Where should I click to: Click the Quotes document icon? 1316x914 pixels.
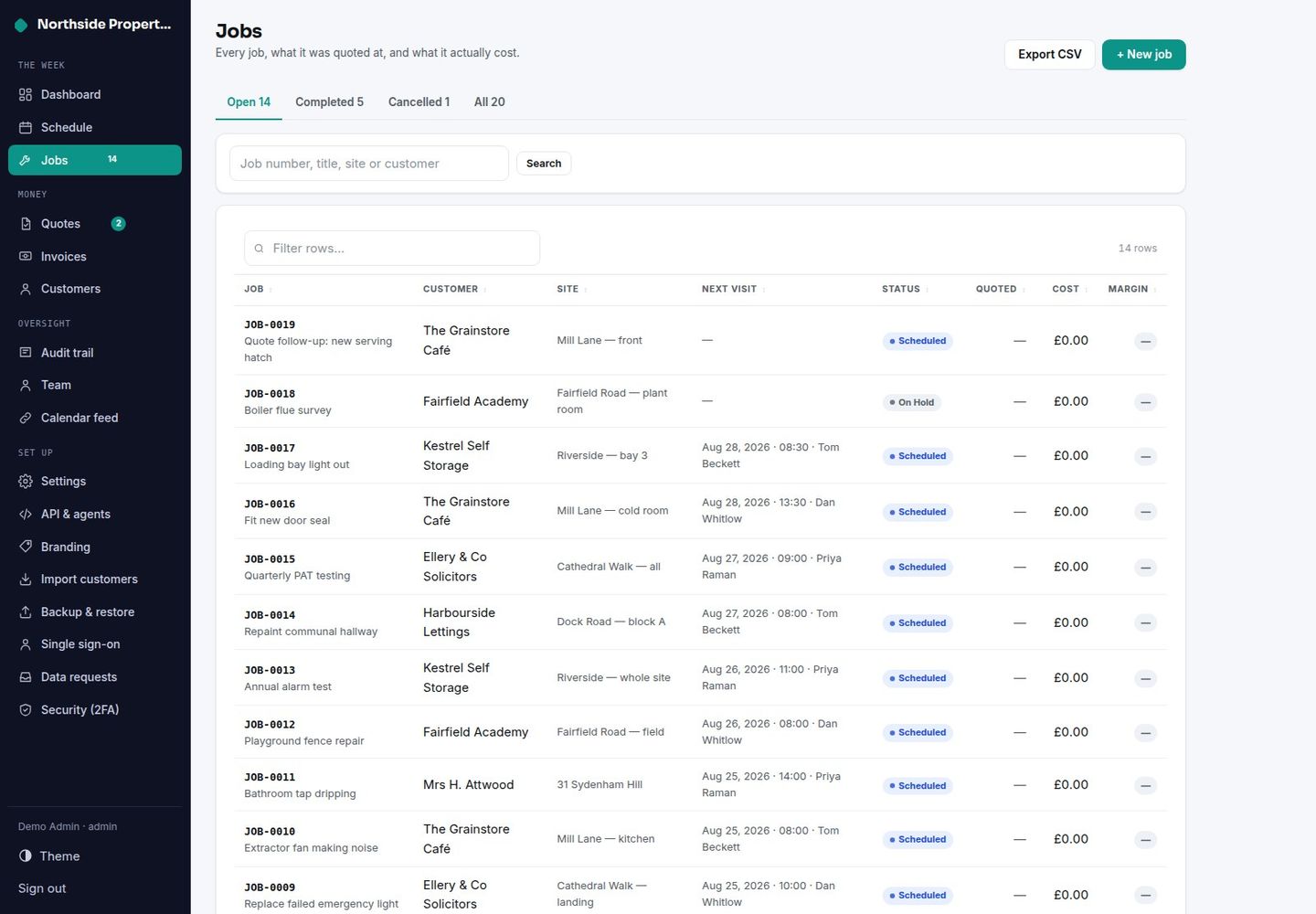[26, 224]
